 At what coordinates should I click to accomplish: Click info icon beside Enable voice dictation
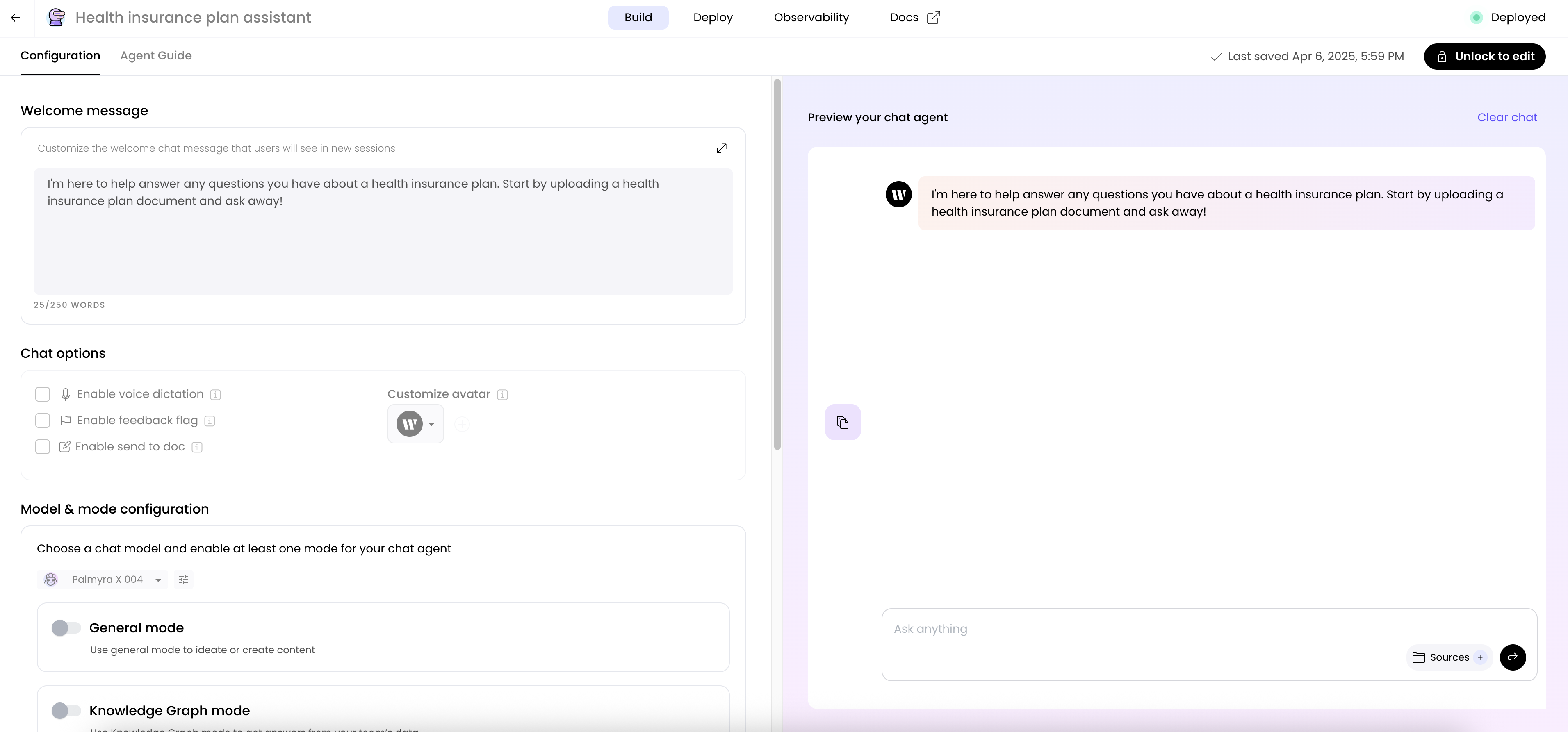point(216,395)
